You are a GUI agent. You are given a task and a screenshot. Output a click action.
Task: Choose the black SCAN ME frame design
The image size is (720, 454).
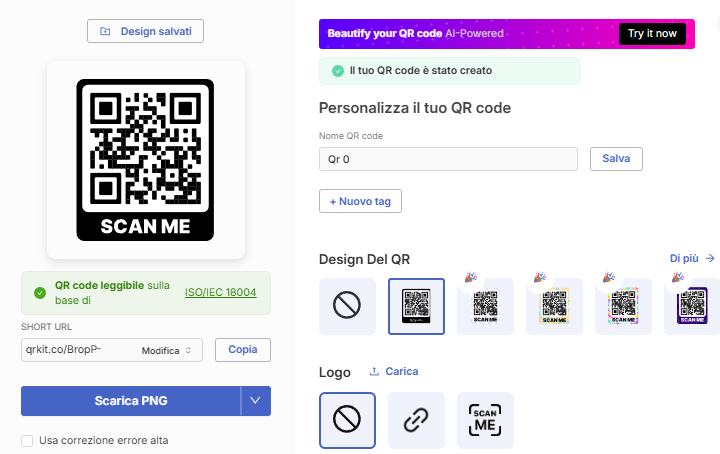tap(416, 306)
